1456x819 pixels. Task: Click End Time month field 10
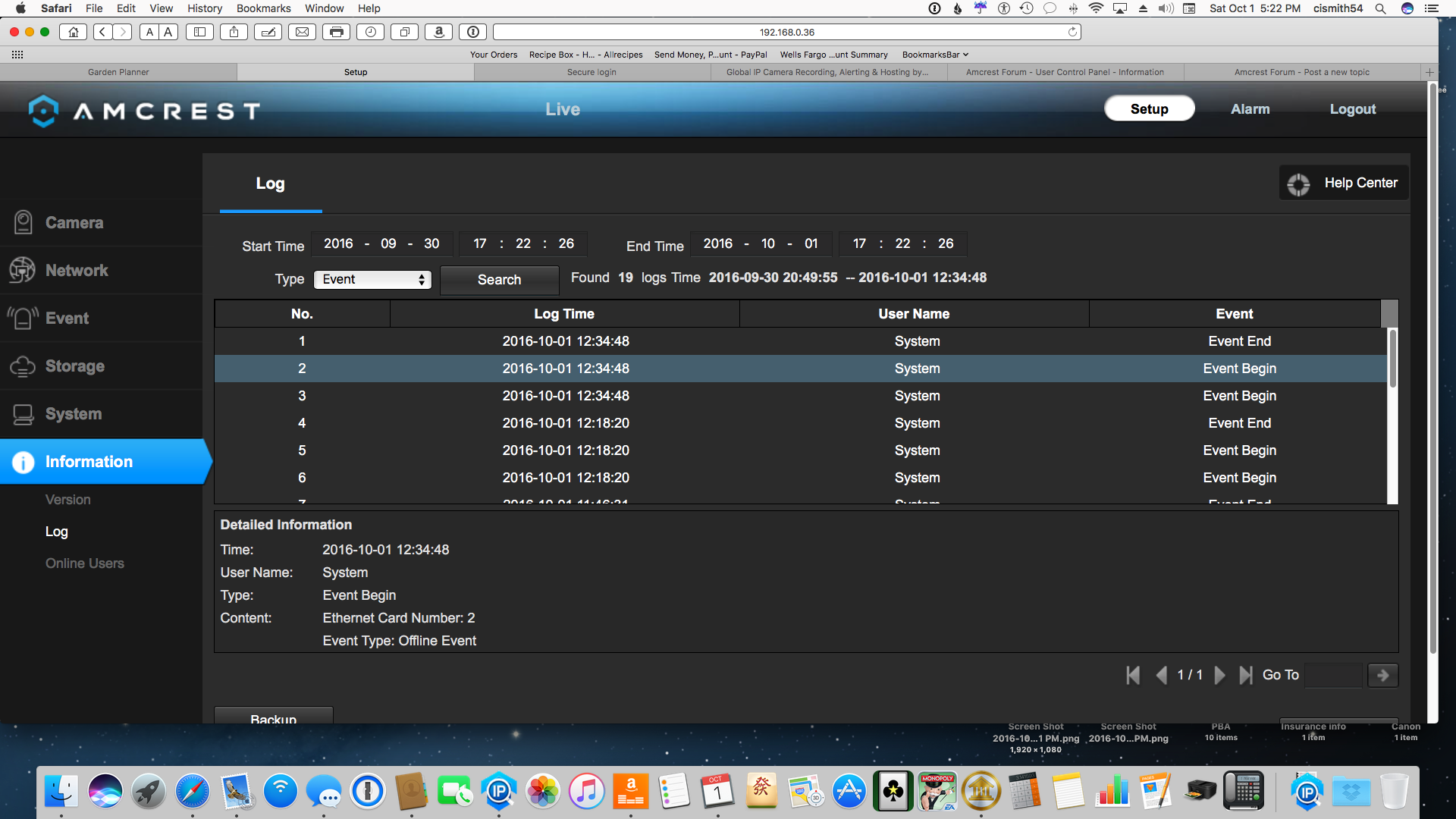(768, 243)
